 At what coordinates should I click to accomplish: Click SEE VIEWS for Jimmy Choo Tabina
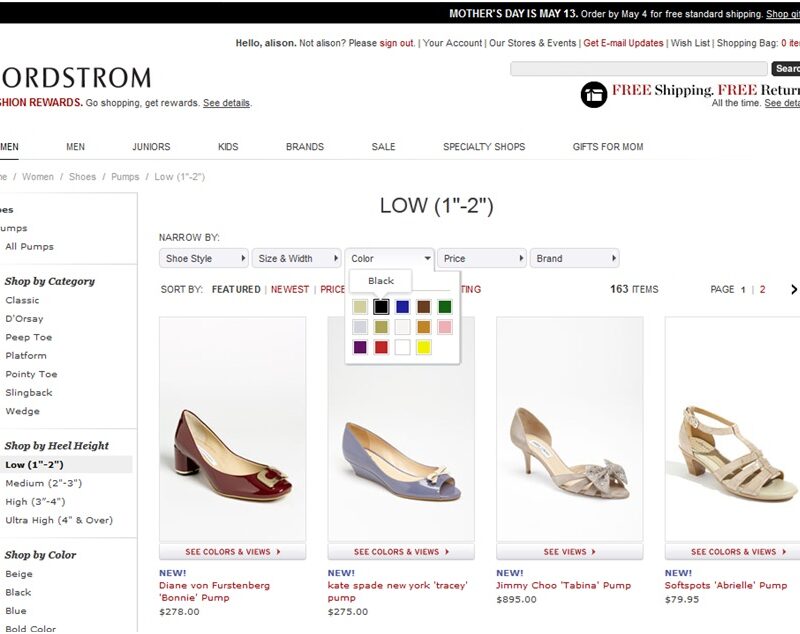pyautogui.click(x=570, y=552)
